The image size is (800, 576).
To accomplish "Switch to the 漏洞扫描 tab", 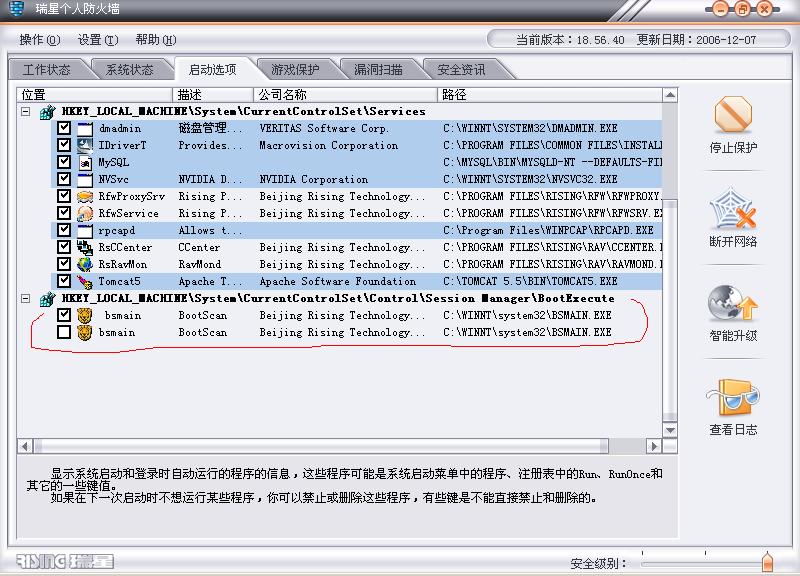I will 379,70.
